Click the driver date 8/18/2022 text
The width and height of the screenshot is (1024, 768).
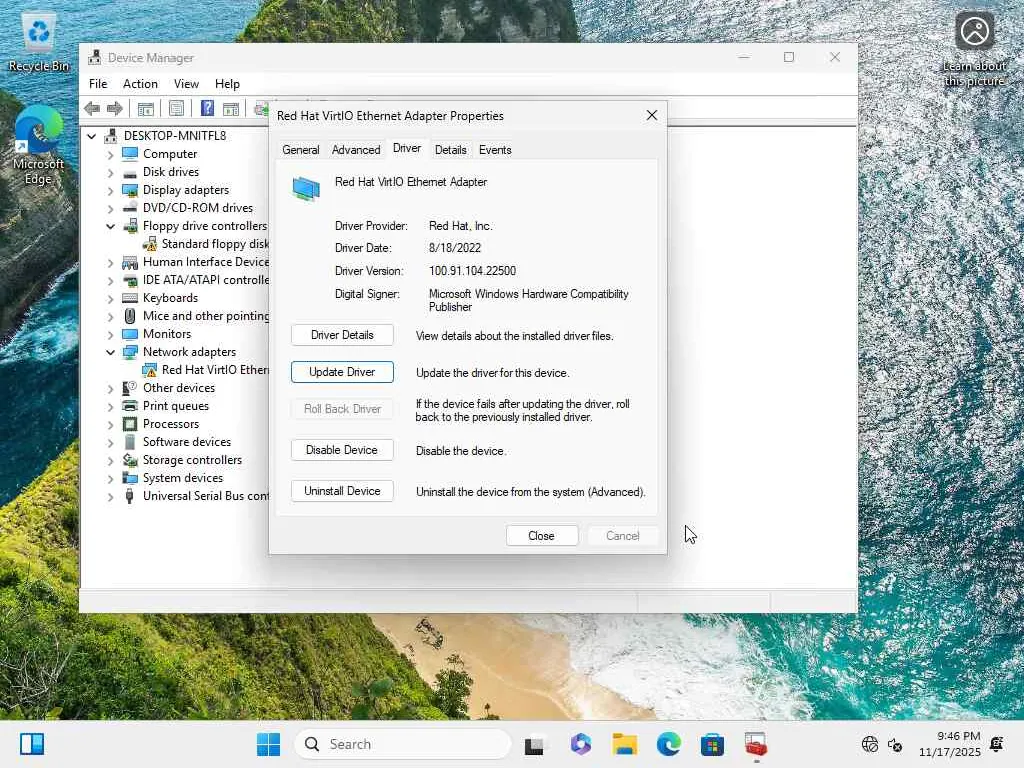[x=455, y=248]
